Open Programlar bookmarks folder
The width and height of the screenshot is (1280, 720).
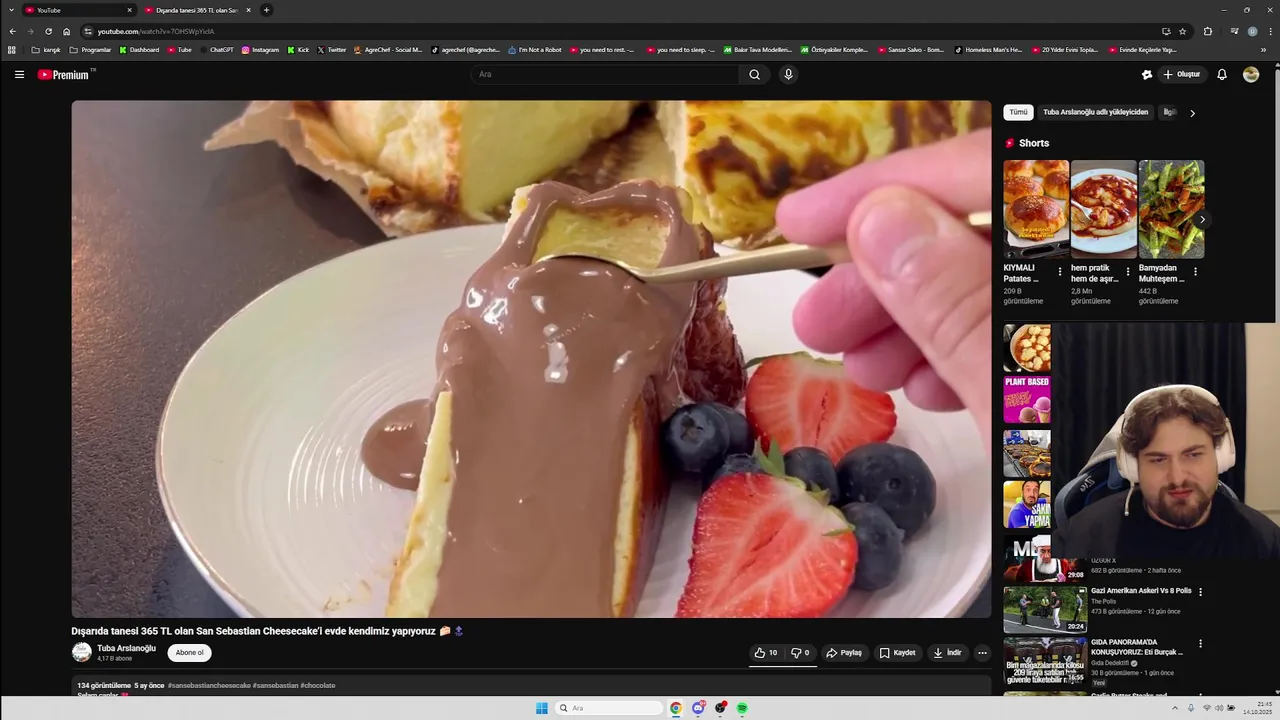pyautogui.click(x=90, y=49)
